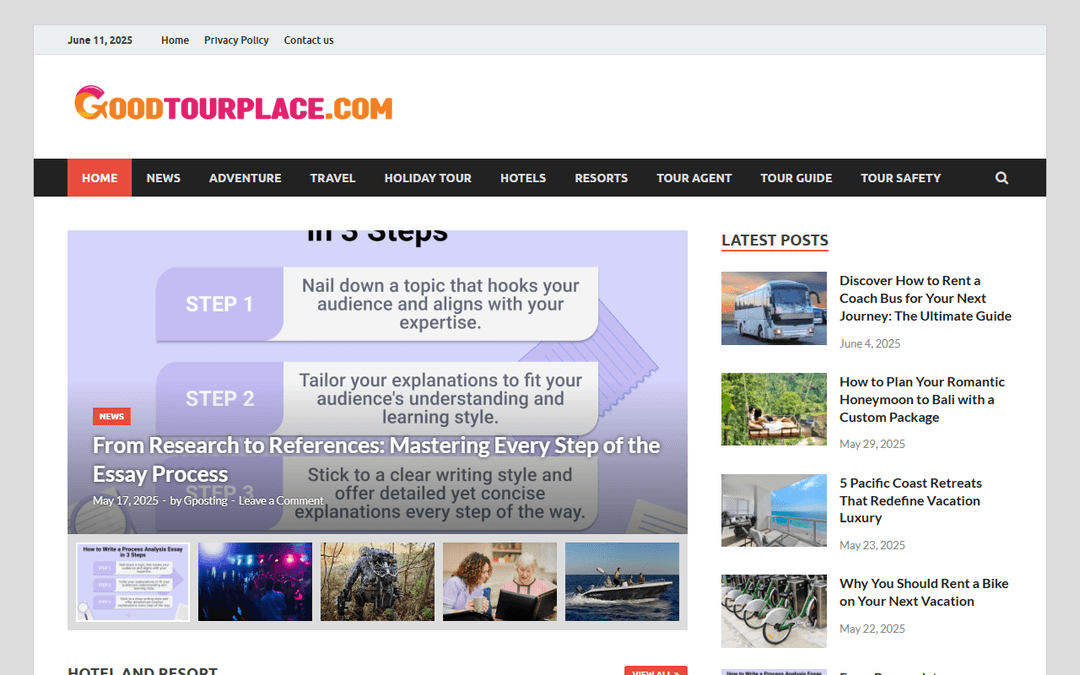Click the Latest Posts heading
The image size is (1080, 675).
(775, 240)
